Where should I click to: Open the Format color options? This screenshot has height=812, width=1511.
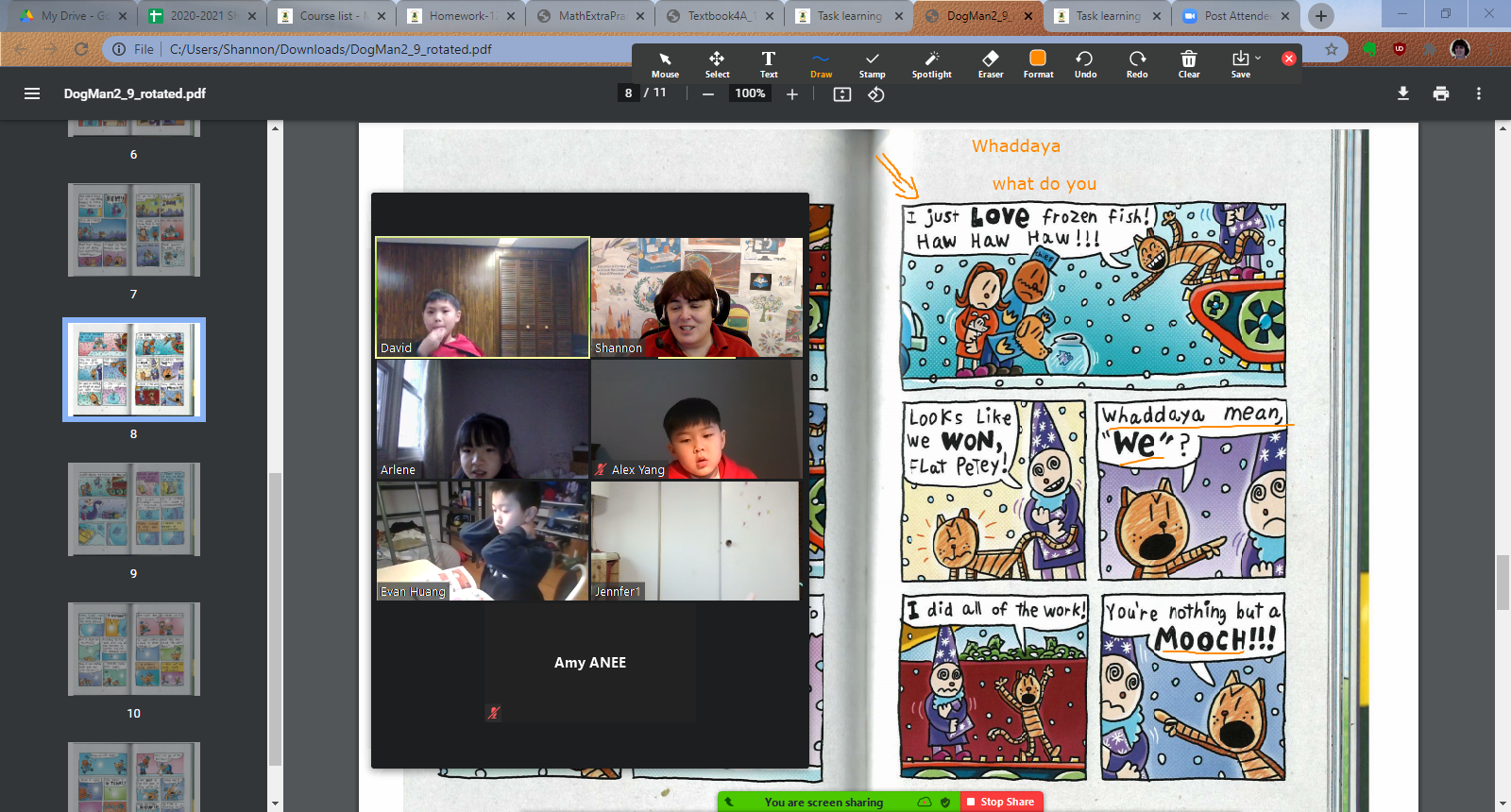1038,64
